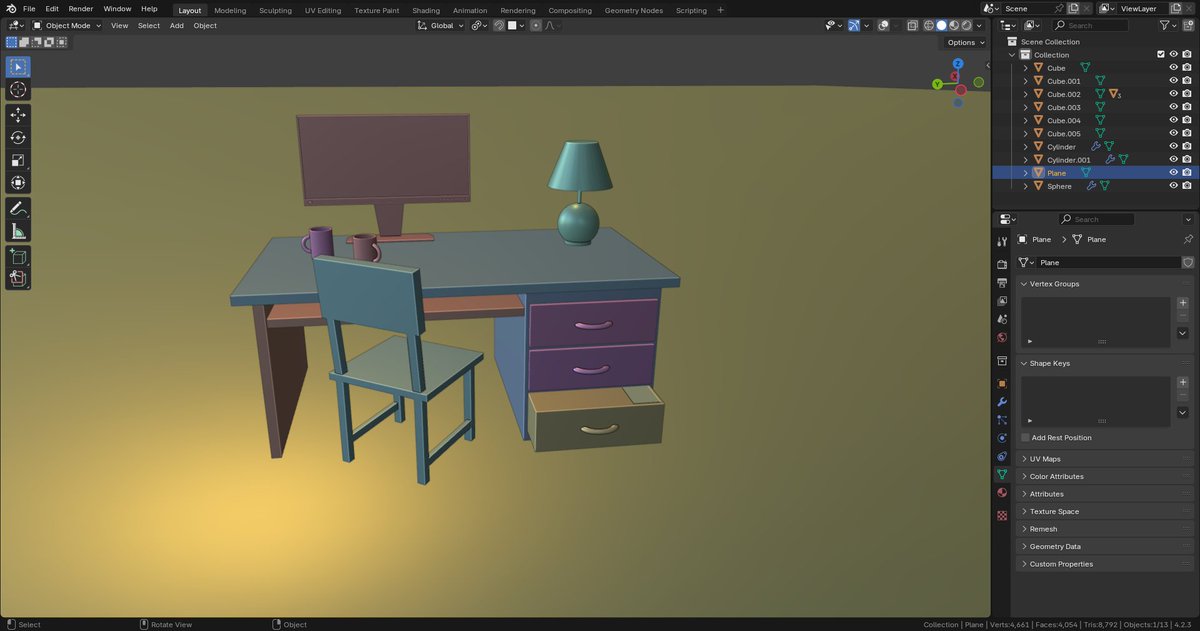Click the Blender logo menu icon
Viewport: 1200px width, 631px height.
pyautogui.click(x=10, y=9)
